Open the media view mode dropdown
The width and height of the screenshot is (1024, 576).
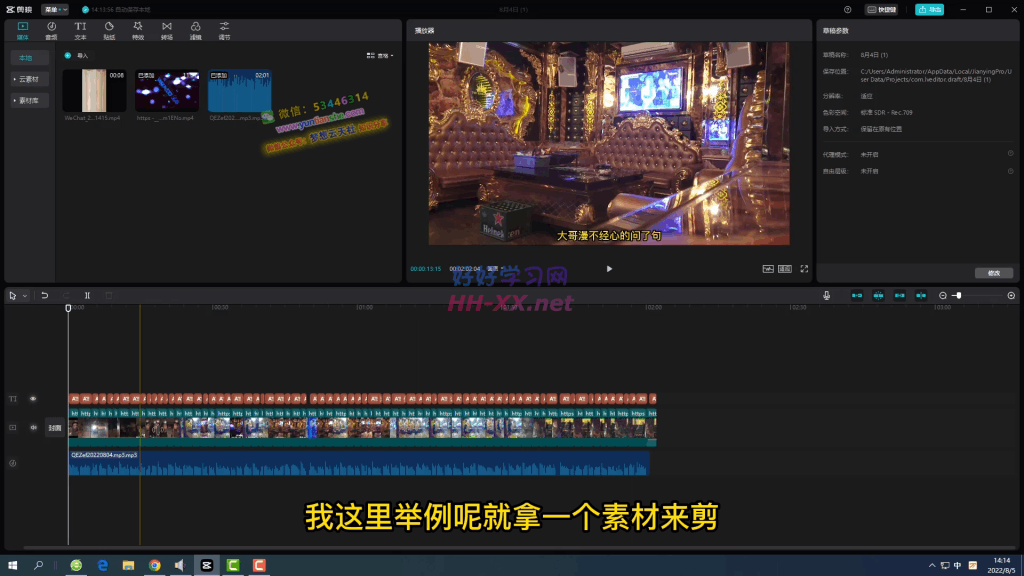380,56
